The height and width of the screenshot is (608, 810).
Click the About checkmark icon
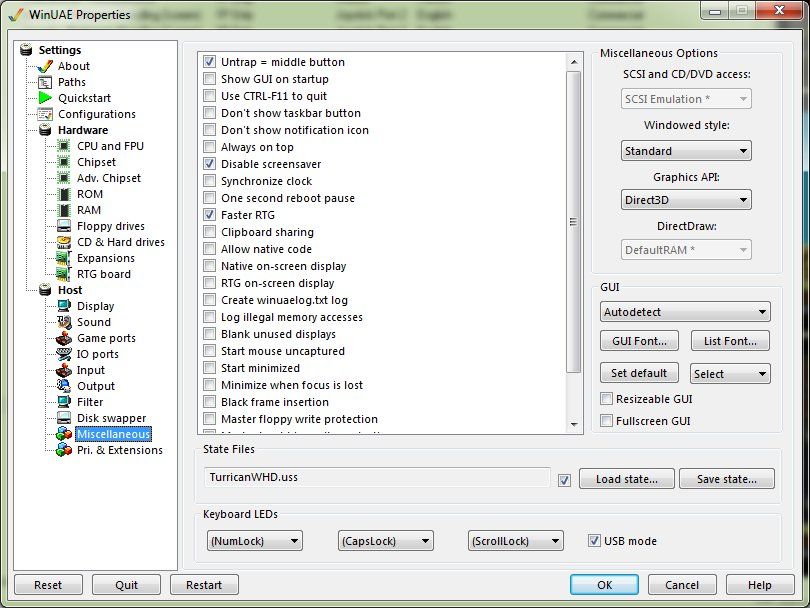coord(45,66)
